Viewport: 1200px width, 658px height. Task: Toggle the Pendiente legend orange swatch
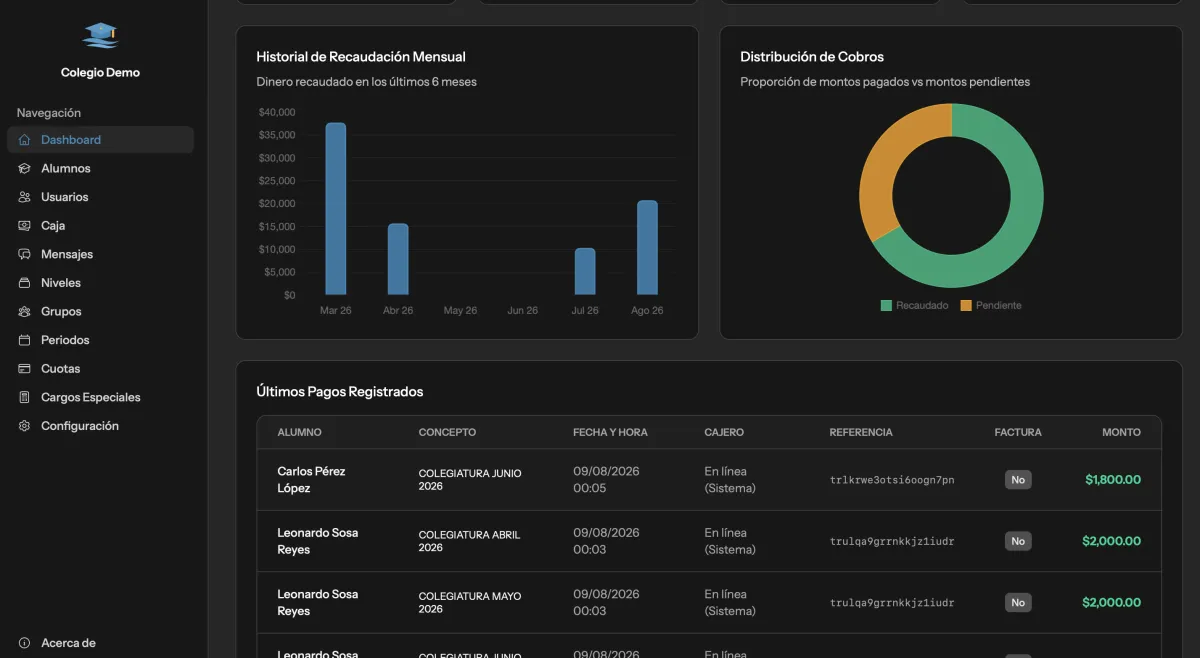pyautogui.click(x=966, y=305)
